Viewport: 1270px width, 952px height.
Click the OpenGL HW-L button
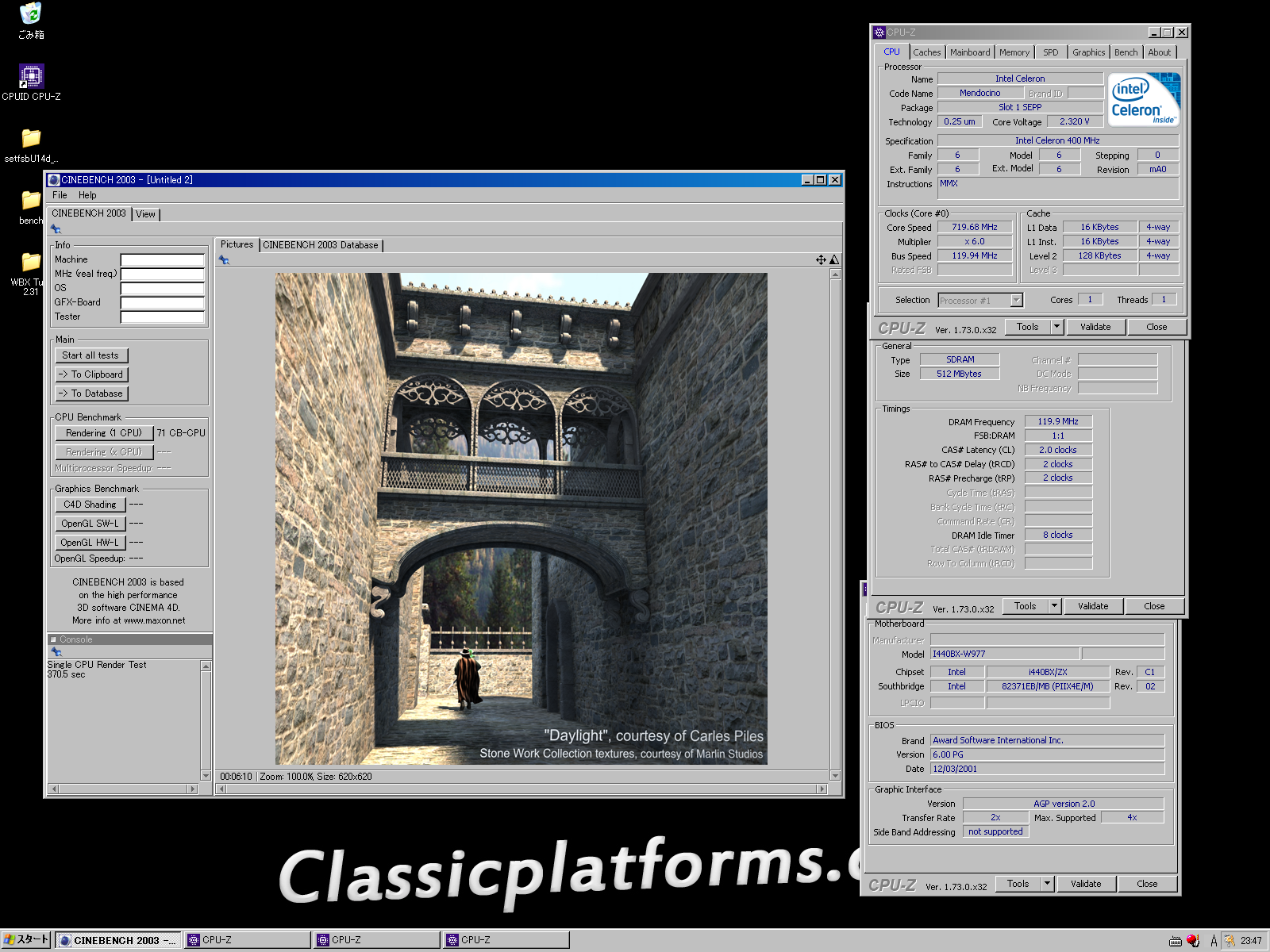(90, 543)
